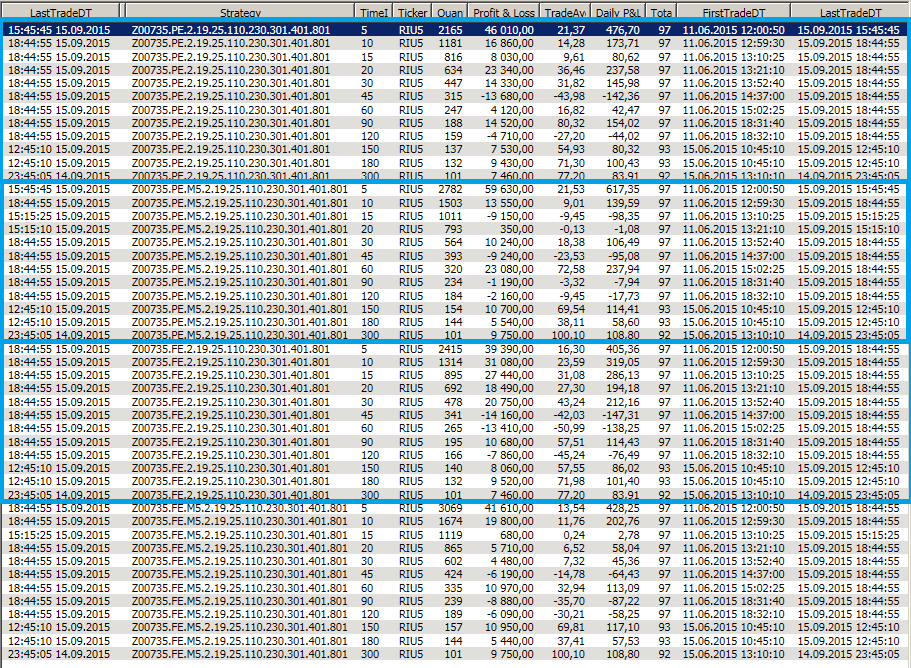
Task: Click last-column timestamp "15.09.2015 15:15:10"
Action: 848,229
